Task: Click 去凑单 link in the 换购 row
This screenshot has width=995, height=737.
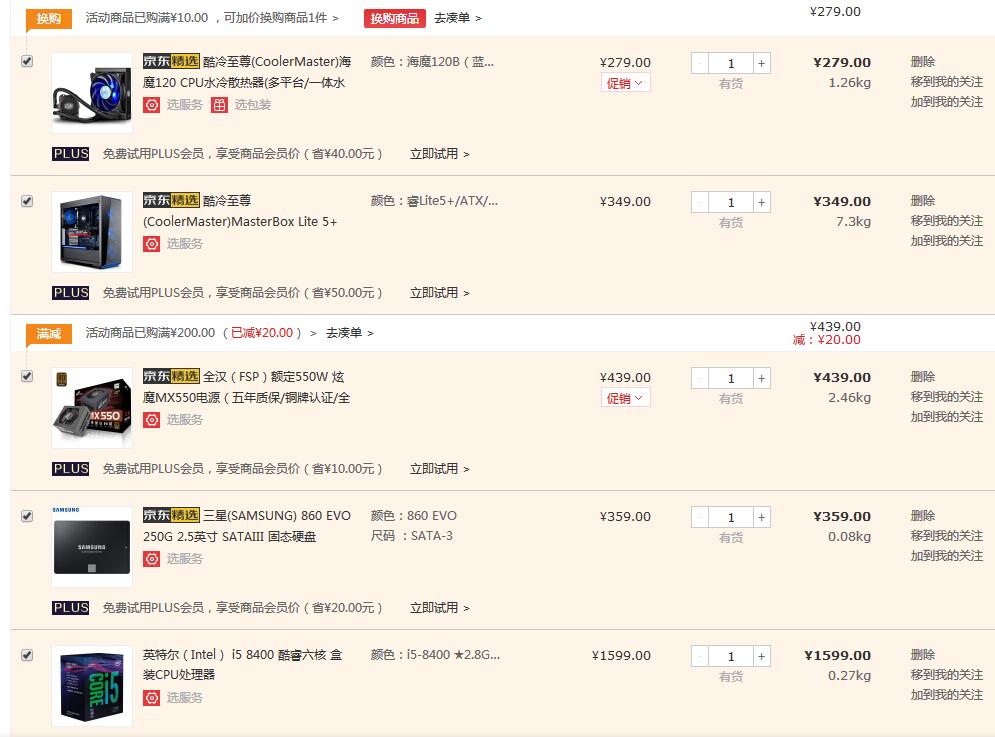Action: pyautogui.click(x=458, y=18)
